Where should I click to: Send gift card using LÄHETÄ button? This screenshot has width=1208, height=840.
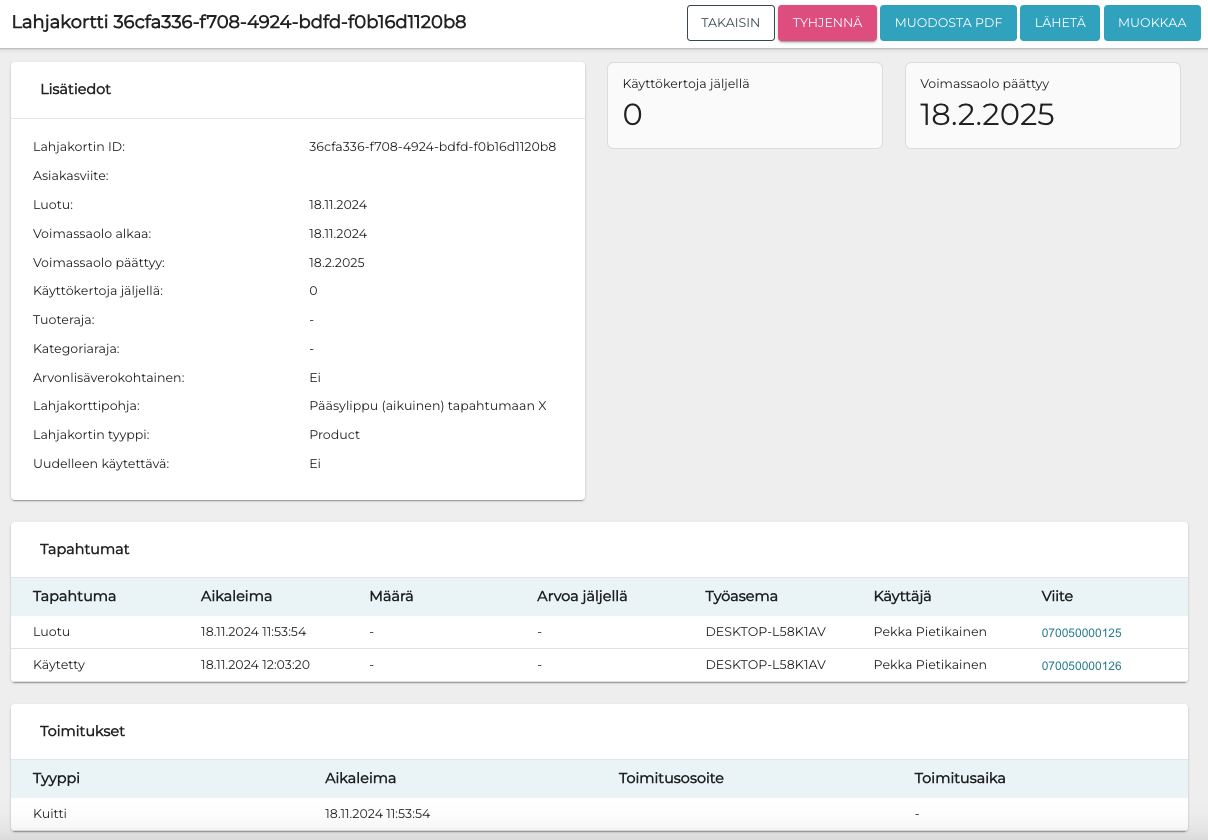tap(1060, 23)
